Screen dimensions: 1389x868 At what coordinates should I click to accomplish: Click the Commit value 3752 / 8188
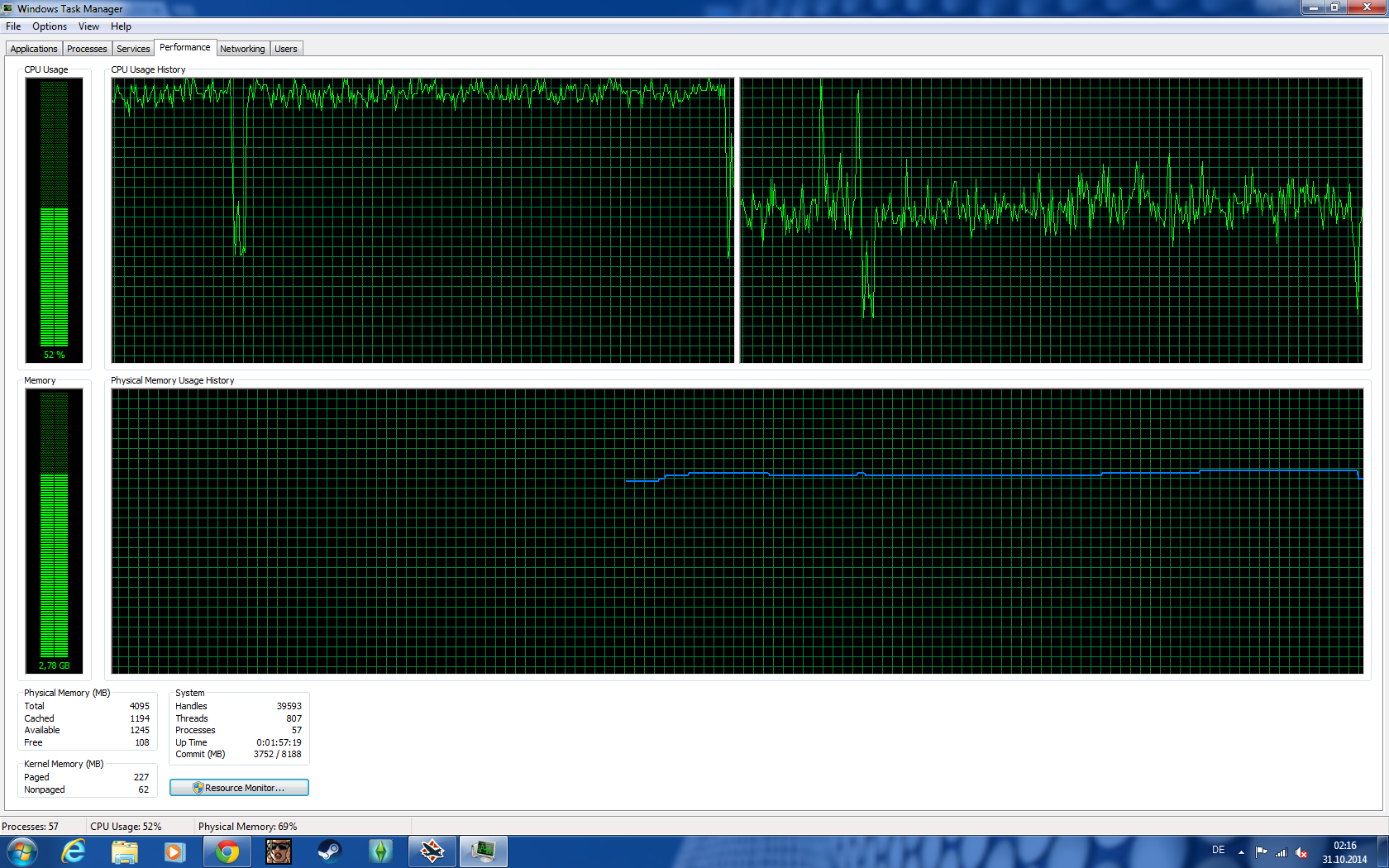pos(277,754)
